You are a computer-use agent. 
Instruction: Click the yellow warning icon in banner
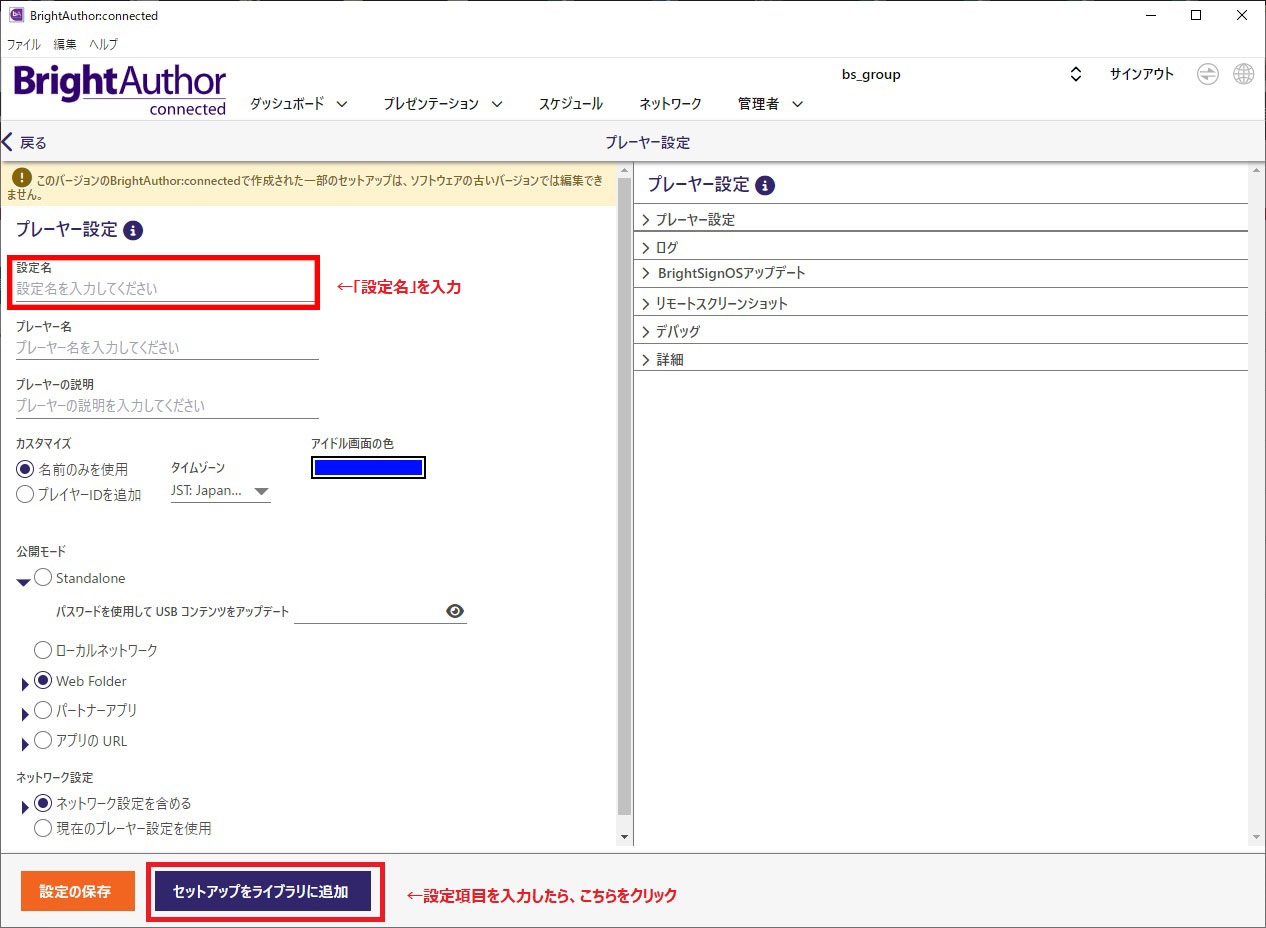[22, 178]
